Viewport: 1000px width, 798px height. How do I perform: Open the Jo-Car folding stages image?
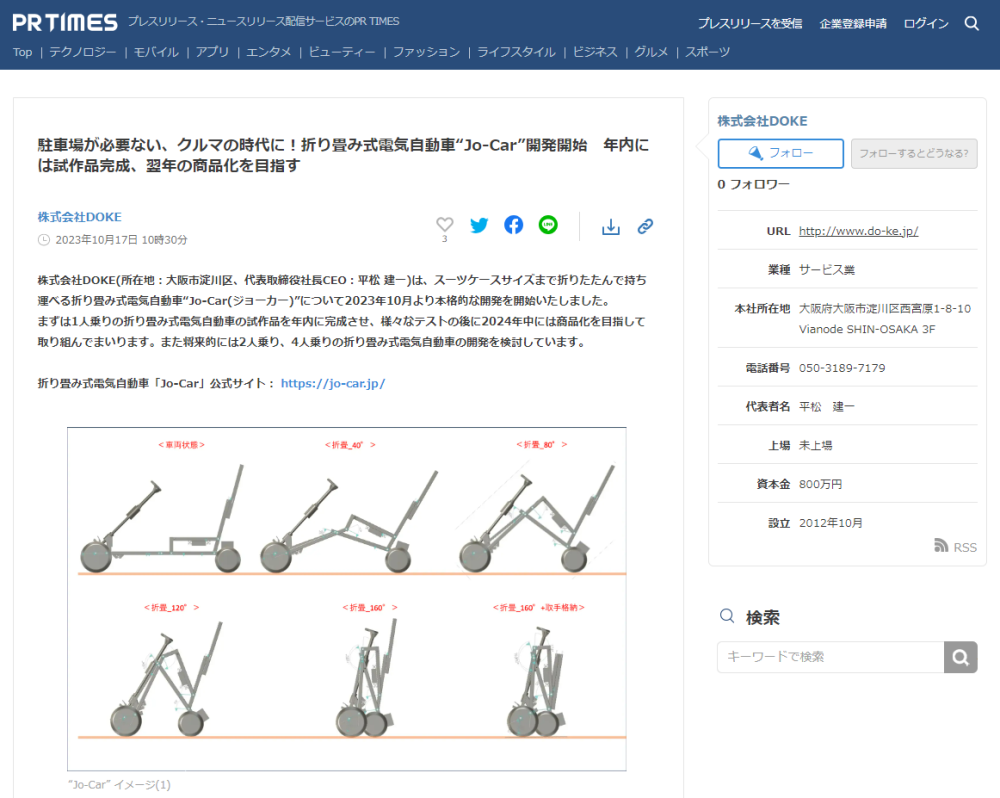[347, 599]
